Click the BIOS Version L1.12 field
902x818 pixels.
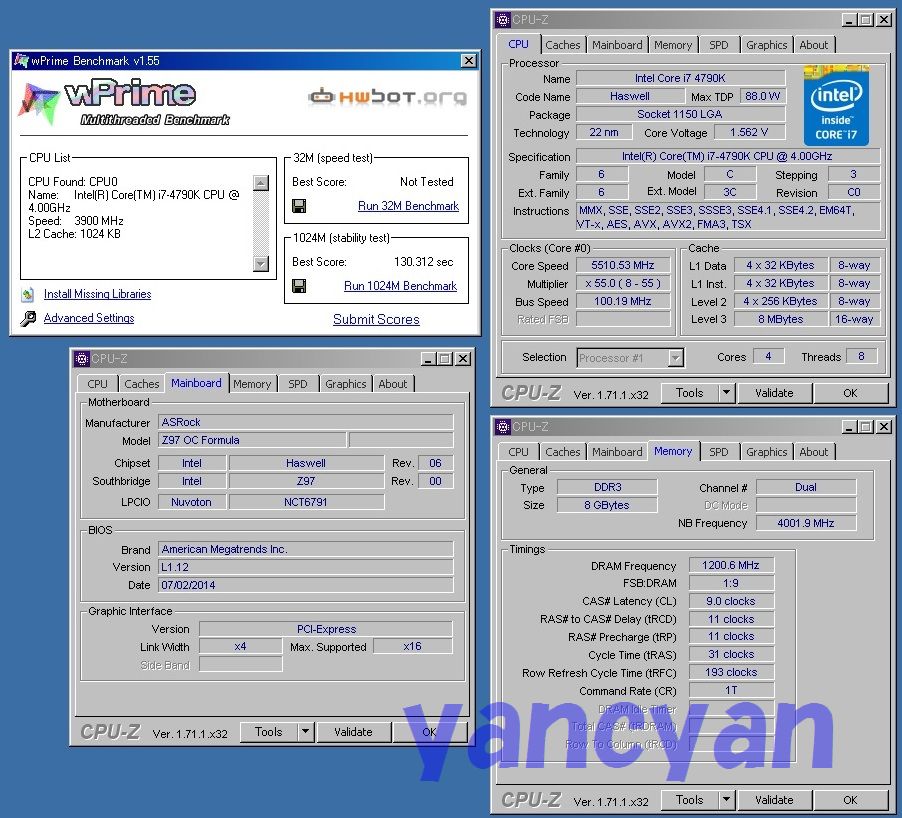pyautogui.click(x=305, y=567)
